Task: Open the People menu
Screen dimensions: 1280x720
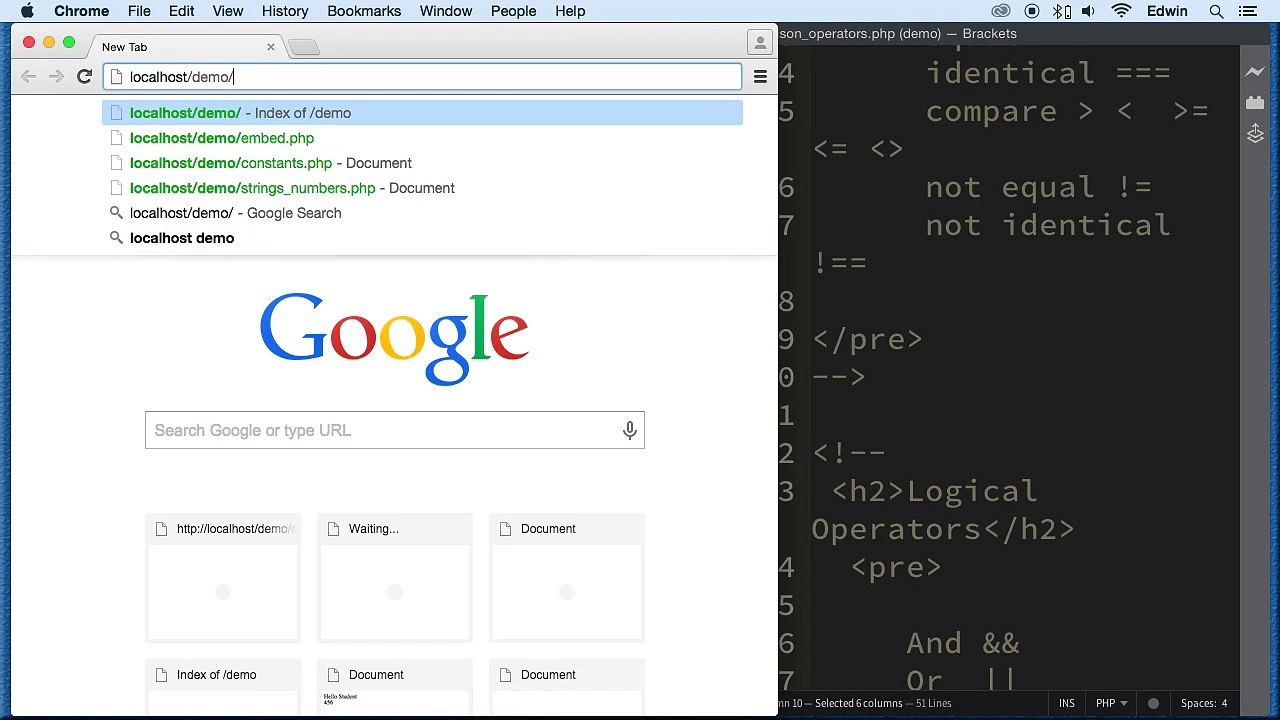Action: (513, 11)
